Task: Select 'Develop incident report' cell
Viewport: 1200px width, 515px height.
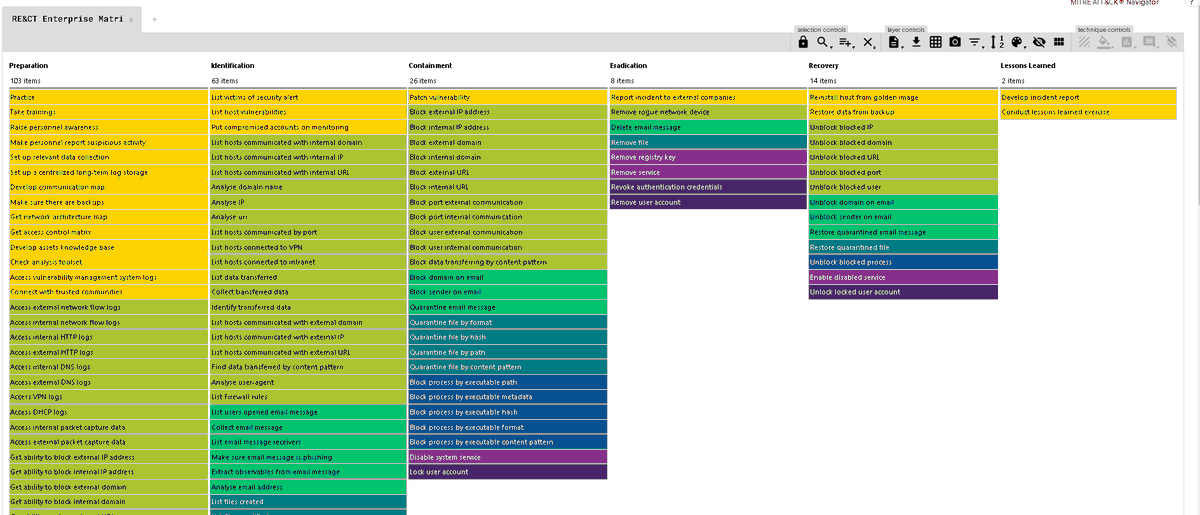Action: click(1088, 97)
